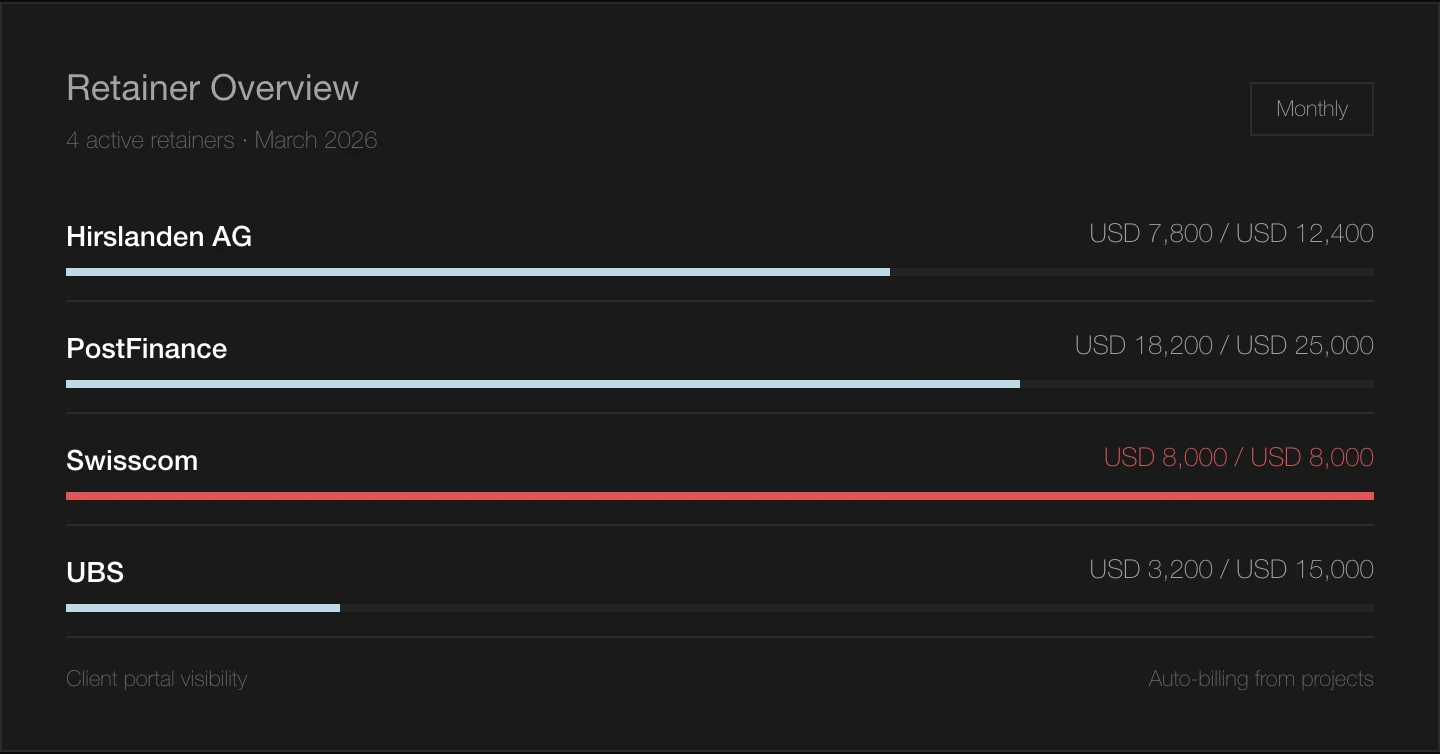Click the USD 18,200 / USD 25,000 amount
The height and width of the screenshot is (754, 1440).
(1224, 346)
